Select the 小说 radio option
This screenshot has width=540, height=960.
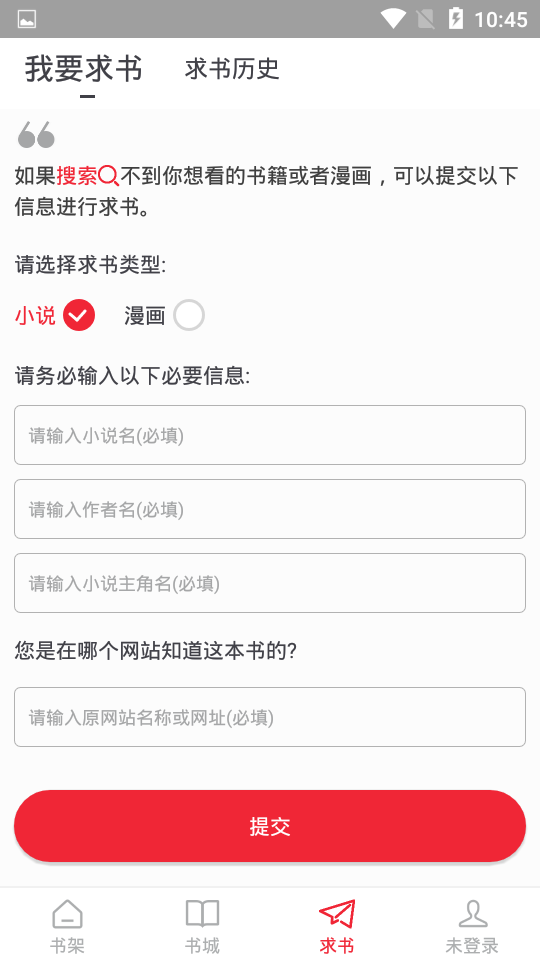[79, 316]
